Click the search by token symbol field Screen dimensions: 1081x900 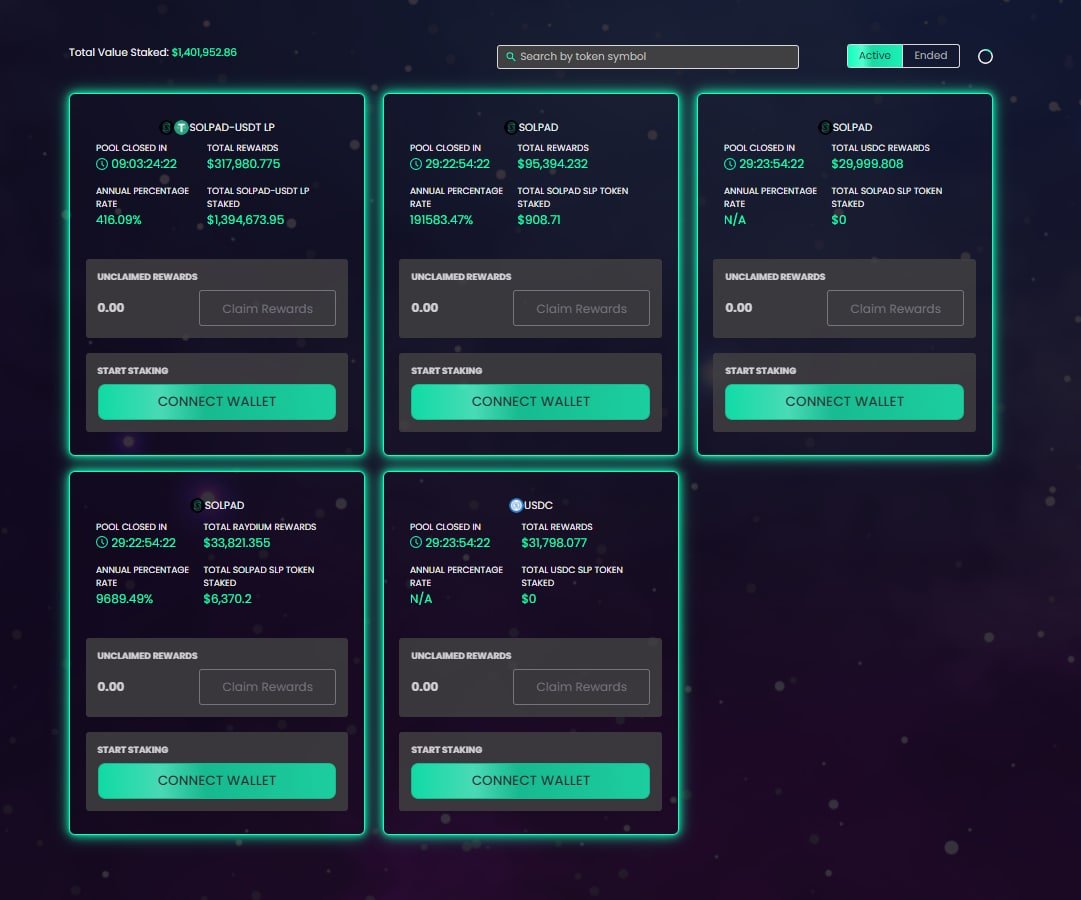pos(647,57)
